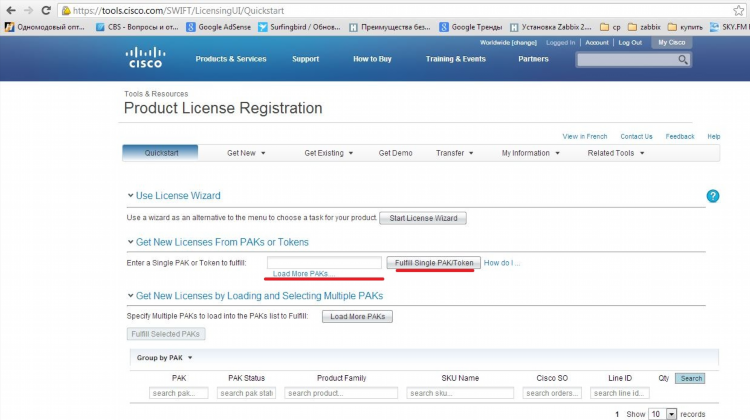Image resolution: width=750 pixels, height=420 pixels.
Task: Focus the single PAK or Token field
Action: click(x=324, y=263)
